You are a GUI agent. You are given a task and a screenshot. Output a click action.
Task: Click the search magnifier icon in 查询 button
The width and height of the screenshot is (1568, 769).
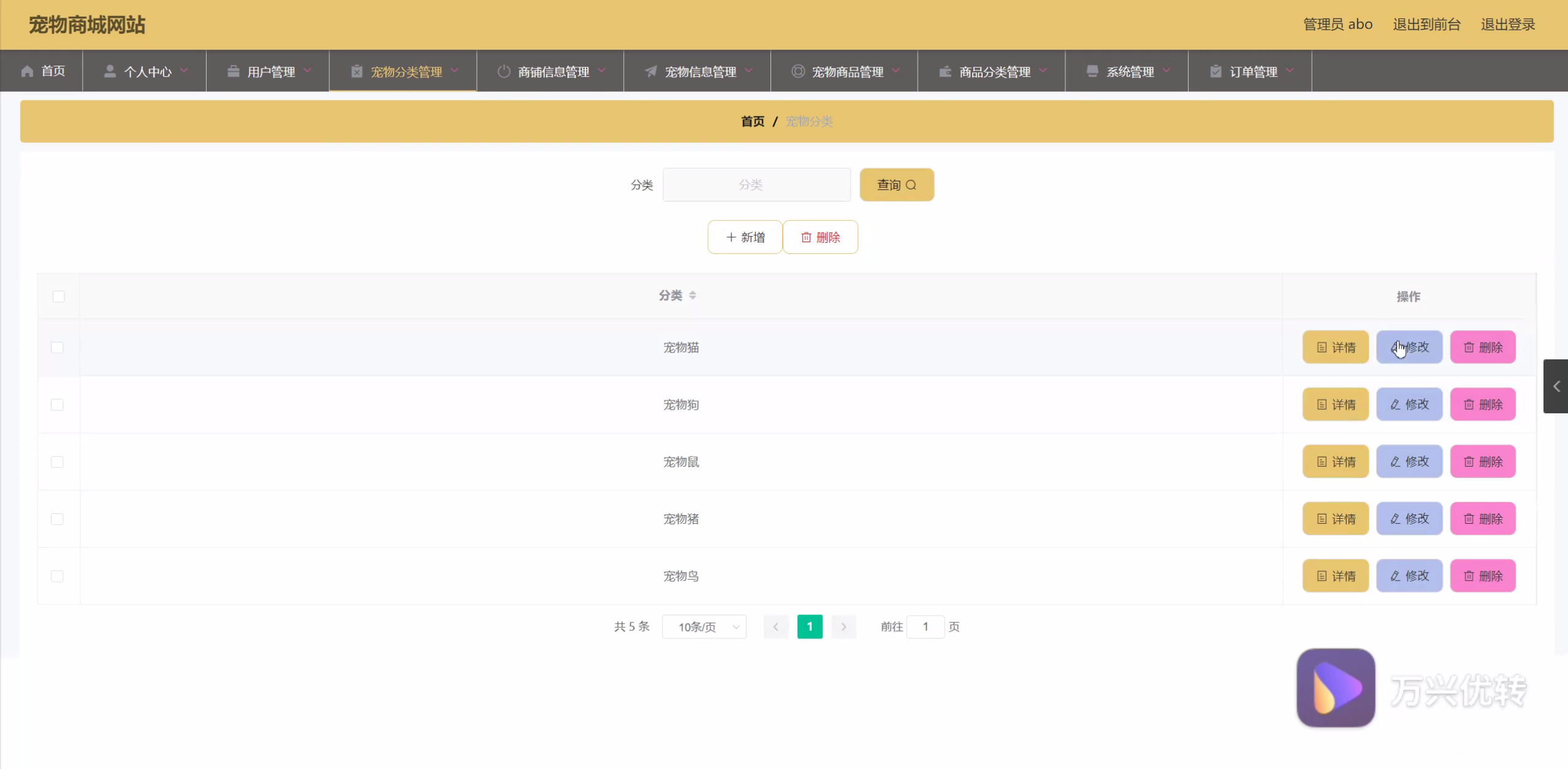click(911, 185)
